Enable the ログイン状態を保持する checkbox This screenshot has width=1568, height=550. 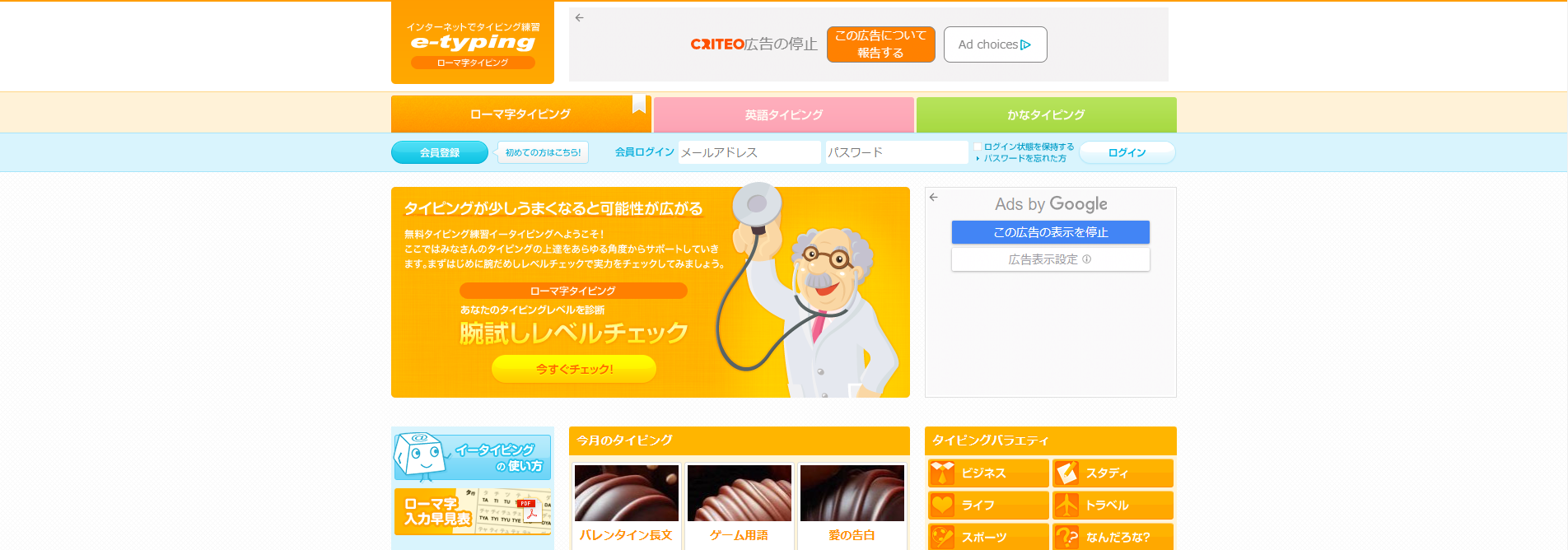(x=978, y=147)
